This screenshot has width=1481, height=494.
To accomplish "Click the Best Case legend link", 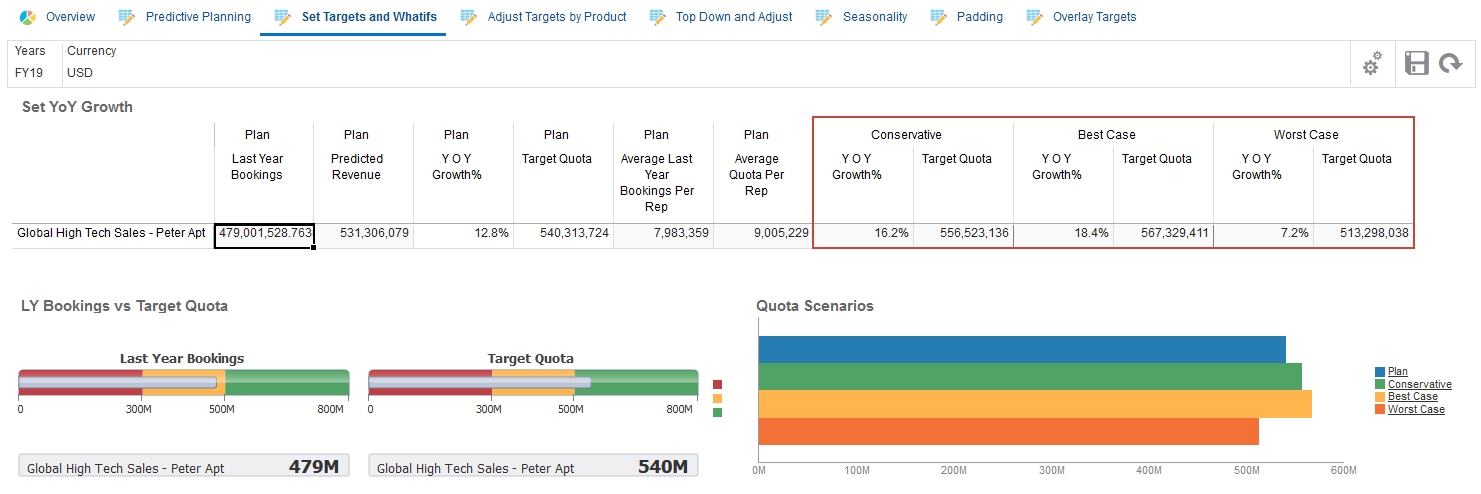I will pos(1412,397).
